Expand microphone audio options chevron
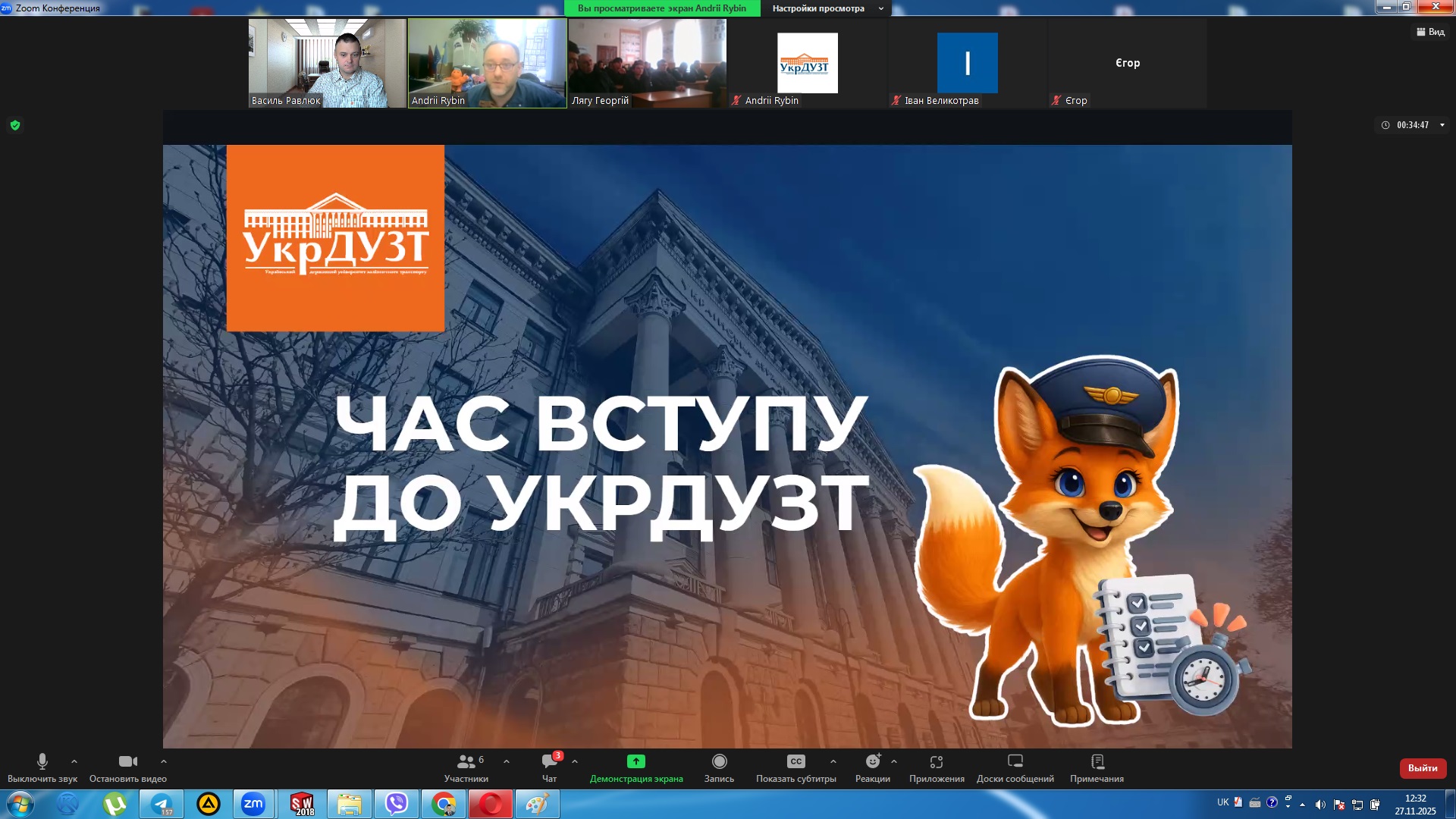1456x819 pixels. [x=74, y=761]
